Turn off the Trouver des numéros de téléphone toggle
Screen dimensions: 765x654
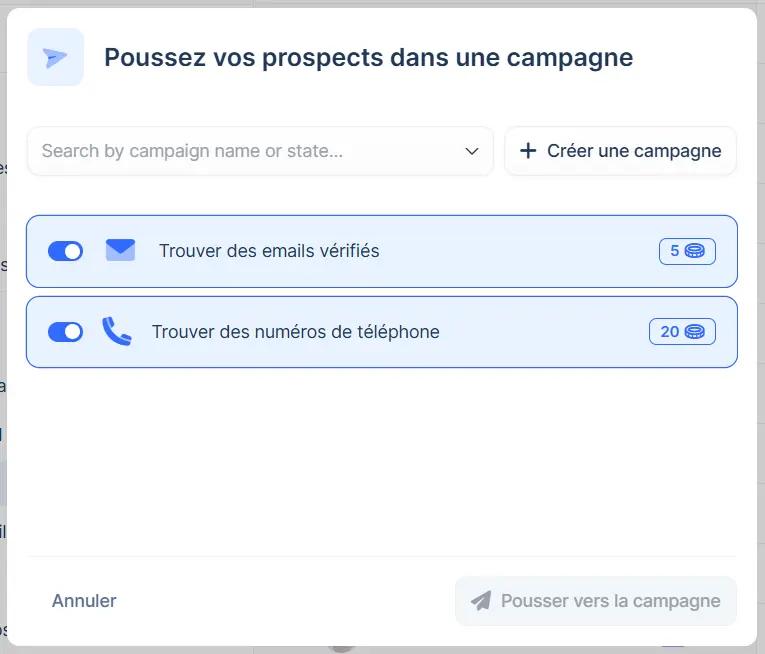(66, 331)
